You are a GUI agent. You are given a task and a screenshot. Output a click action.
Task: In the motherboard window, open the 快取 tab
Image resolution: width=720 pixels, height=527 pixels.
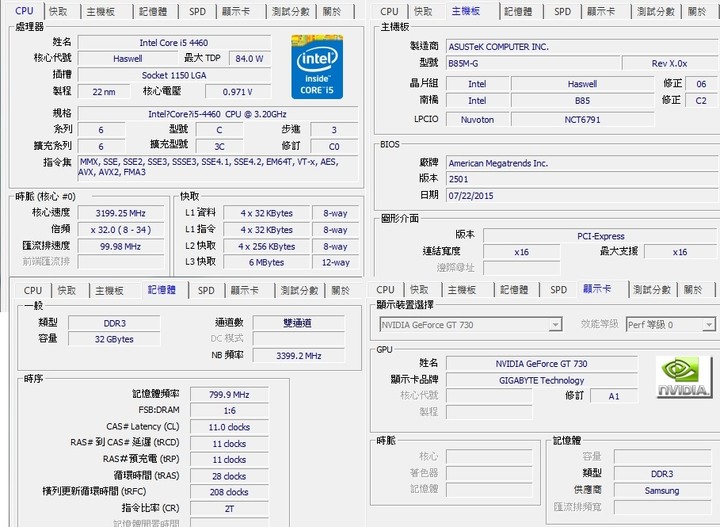click(x=423, y=11)
